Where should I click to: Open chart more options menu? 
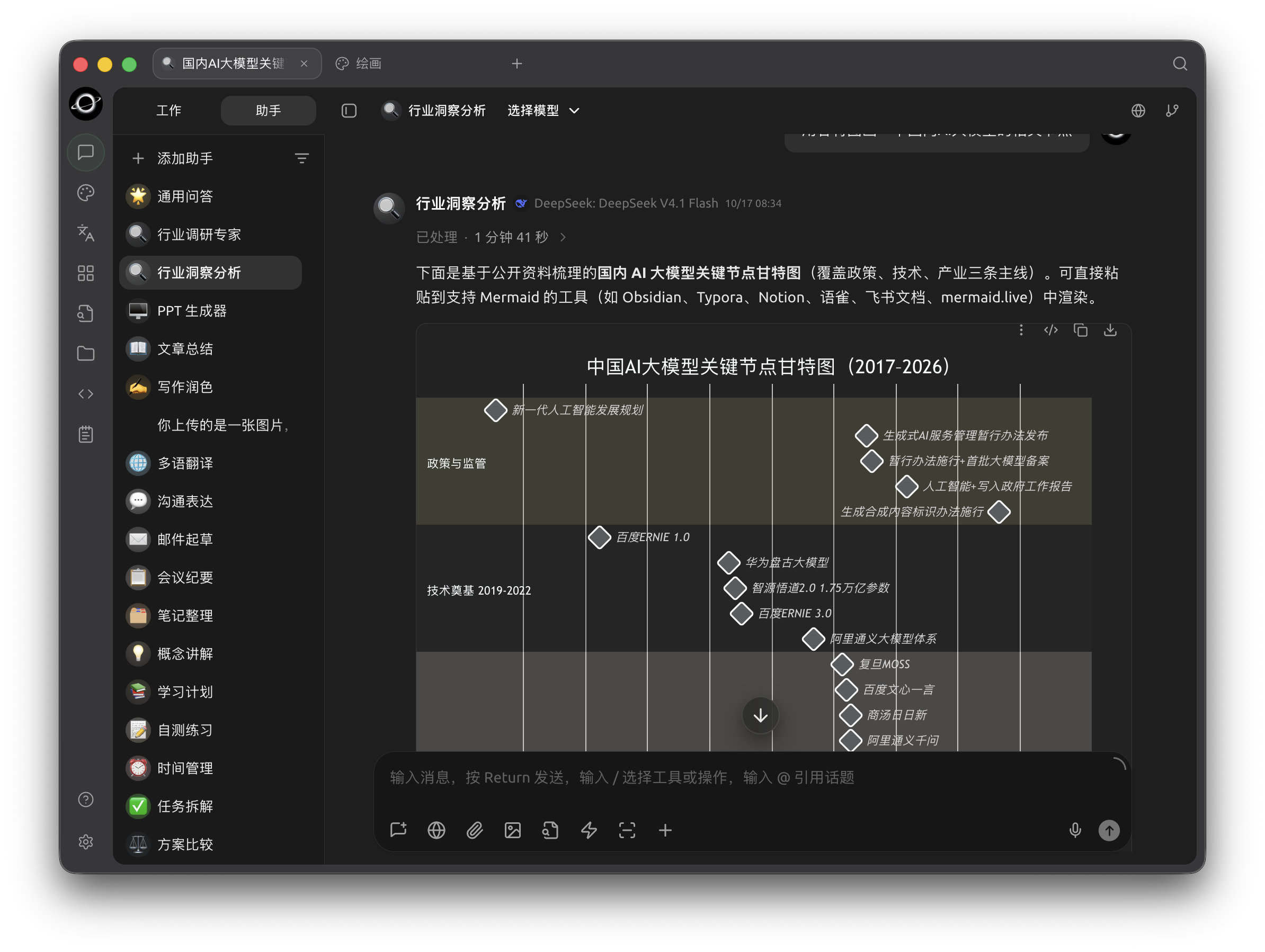click(1021, 330)
